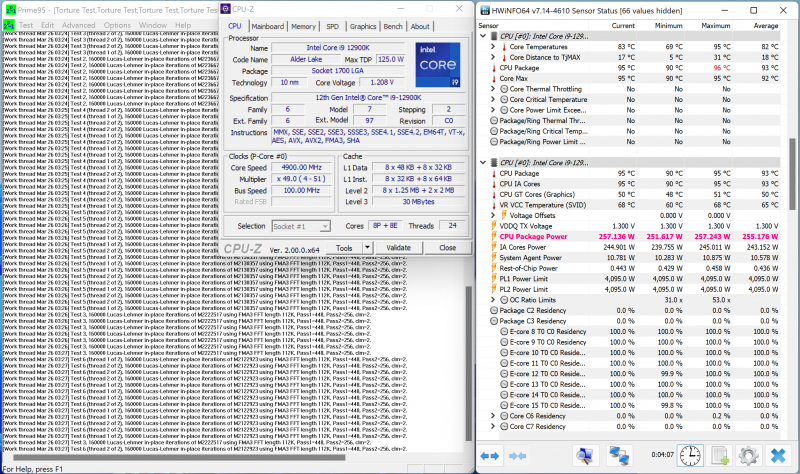Screen dimensions: 800x474
Task: Click the HWiNFO clock reset timer icon
Action: 690,455
